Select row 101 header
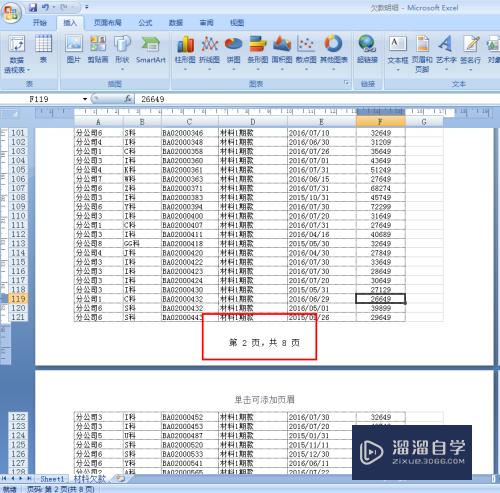This screenshot has height=493, width=500. pos(18,133)
